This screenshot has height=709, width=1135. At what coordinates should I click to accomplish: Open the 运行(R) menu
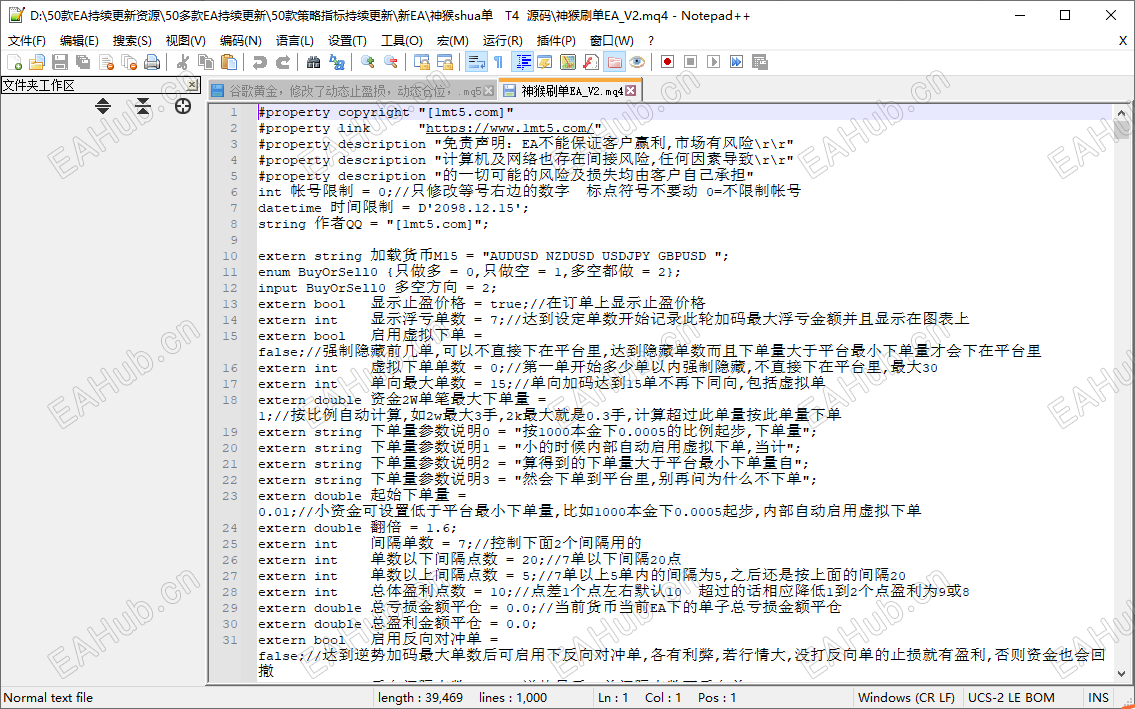click(502, 41)
